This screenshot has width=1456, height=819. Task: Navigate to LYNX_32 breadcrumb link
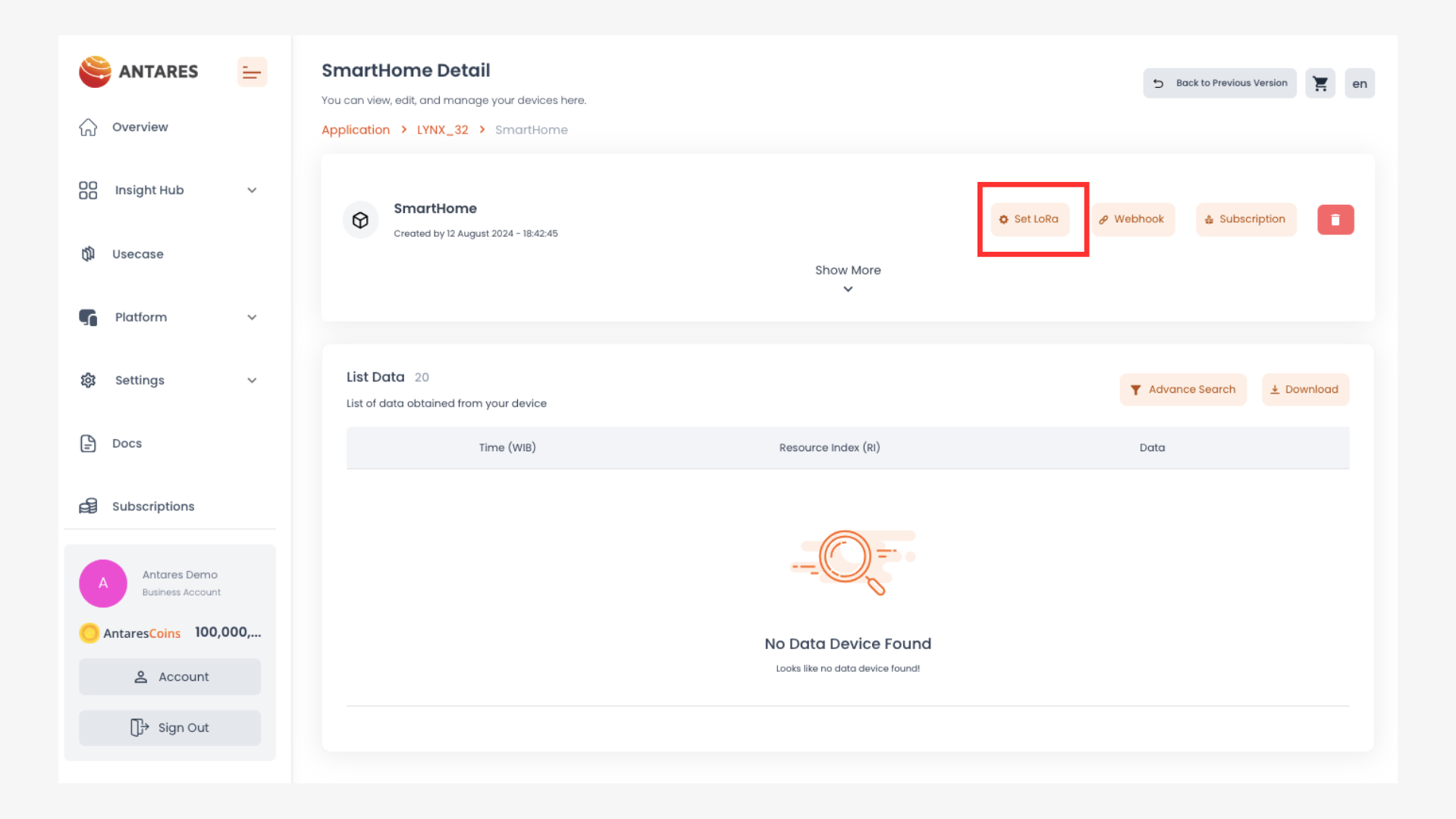(x=442, y=130)
